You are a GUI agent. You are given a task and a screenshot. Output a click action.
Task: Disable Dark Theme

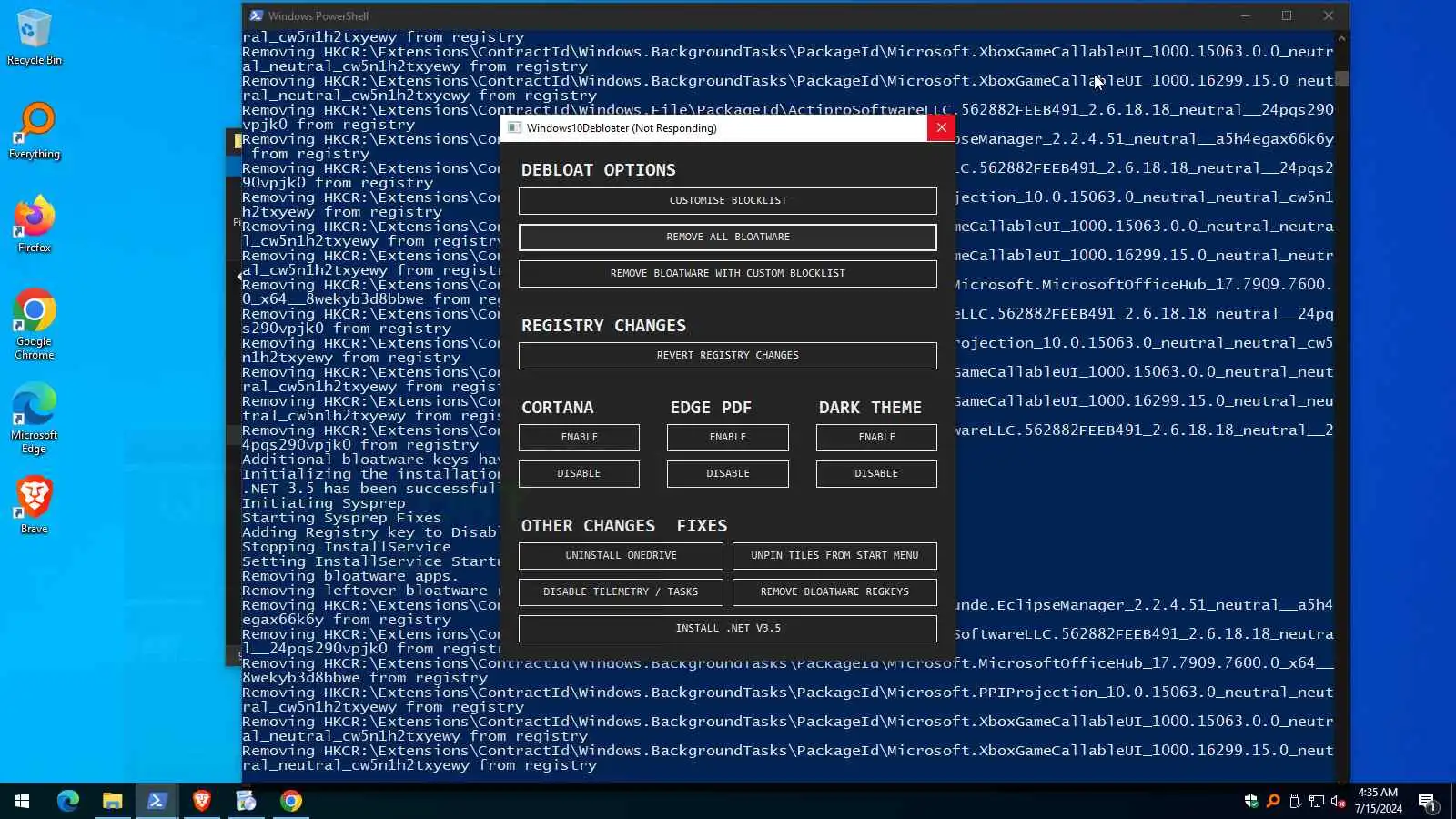click(x=876, y=473)
